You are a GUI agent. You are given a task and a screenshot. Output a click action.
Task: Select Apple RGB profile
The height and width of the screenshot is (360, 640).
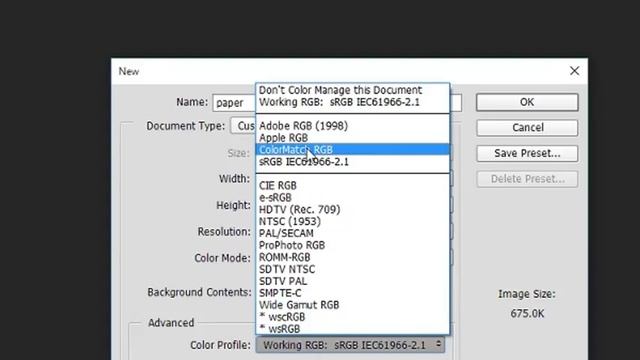353,138
